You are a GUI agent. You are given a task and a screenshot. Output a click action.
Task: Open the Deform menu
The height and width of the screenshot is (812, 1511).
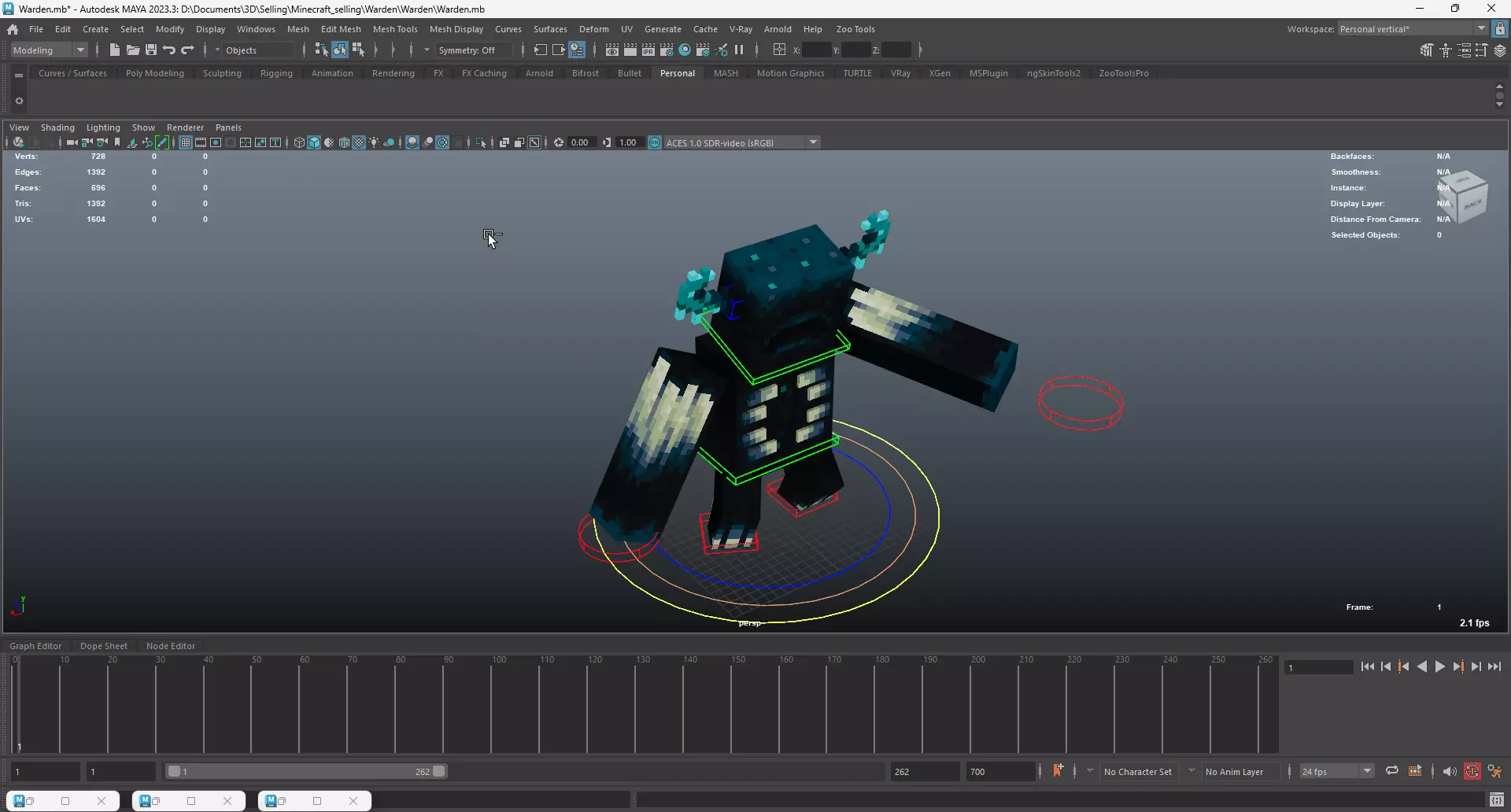(x=594, y=29)
